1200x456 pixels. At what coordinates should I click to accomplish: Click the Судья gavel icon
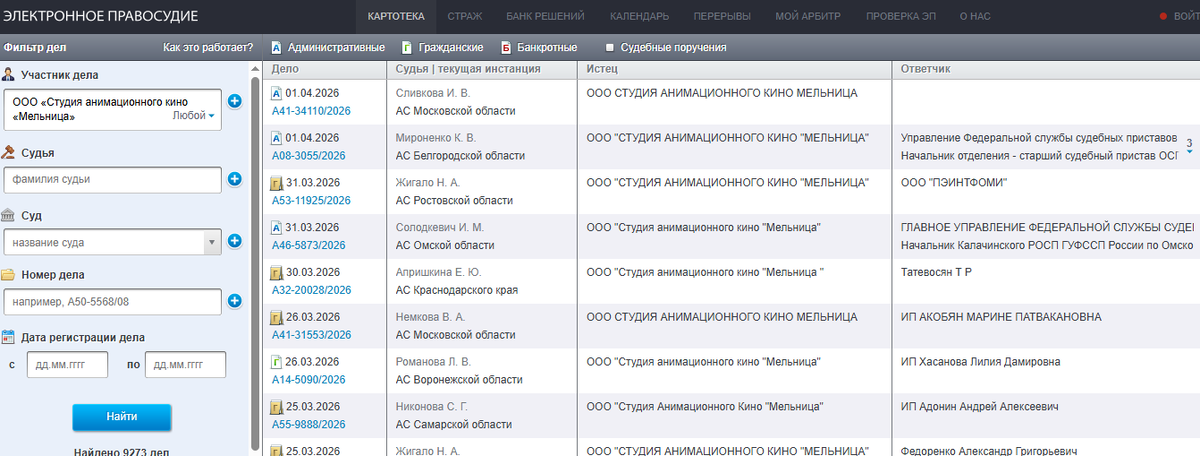[x=9, y=153]
